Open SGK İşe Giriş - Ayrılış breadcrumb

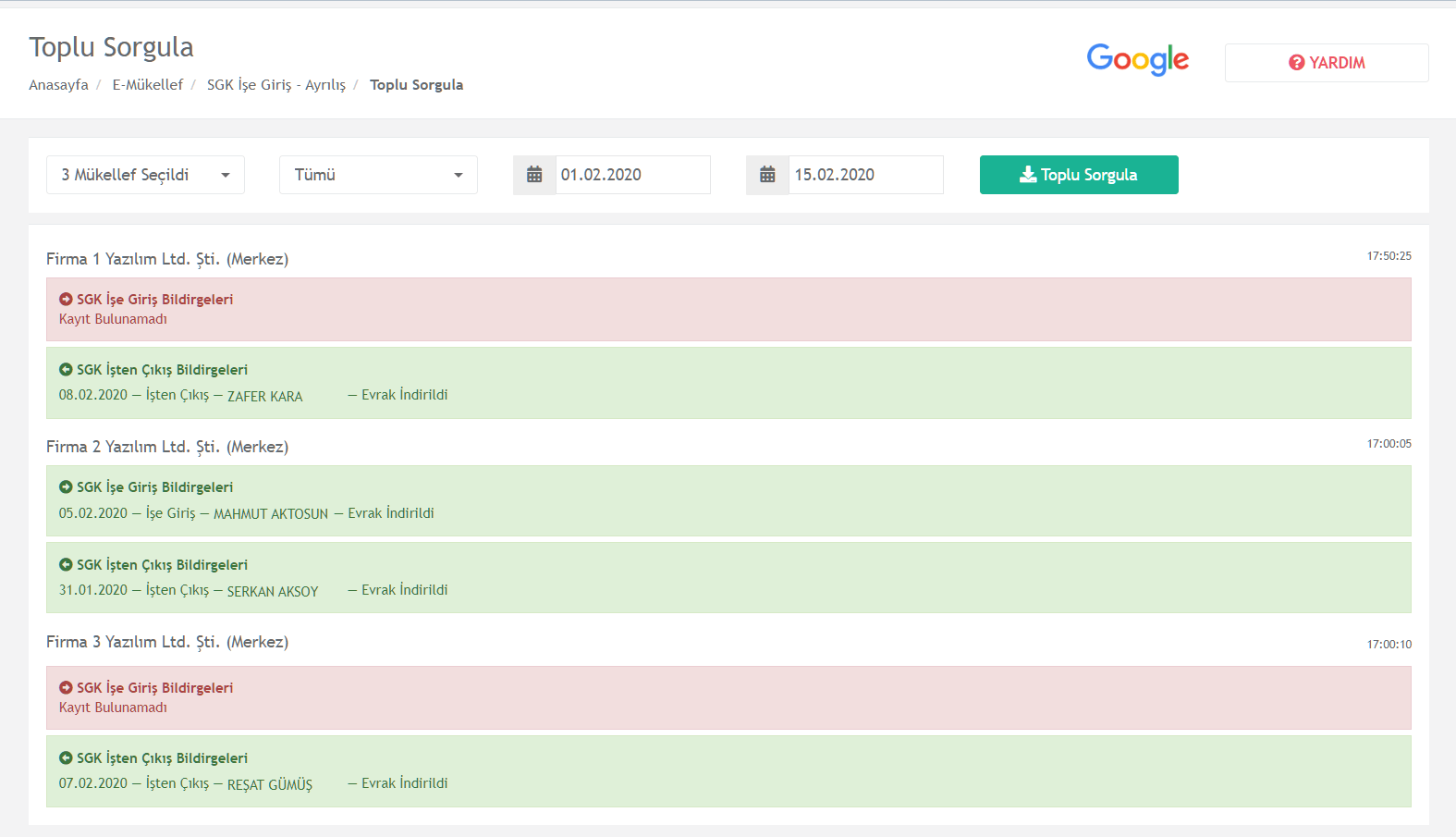pyautogui.click(x=276, y=84)
